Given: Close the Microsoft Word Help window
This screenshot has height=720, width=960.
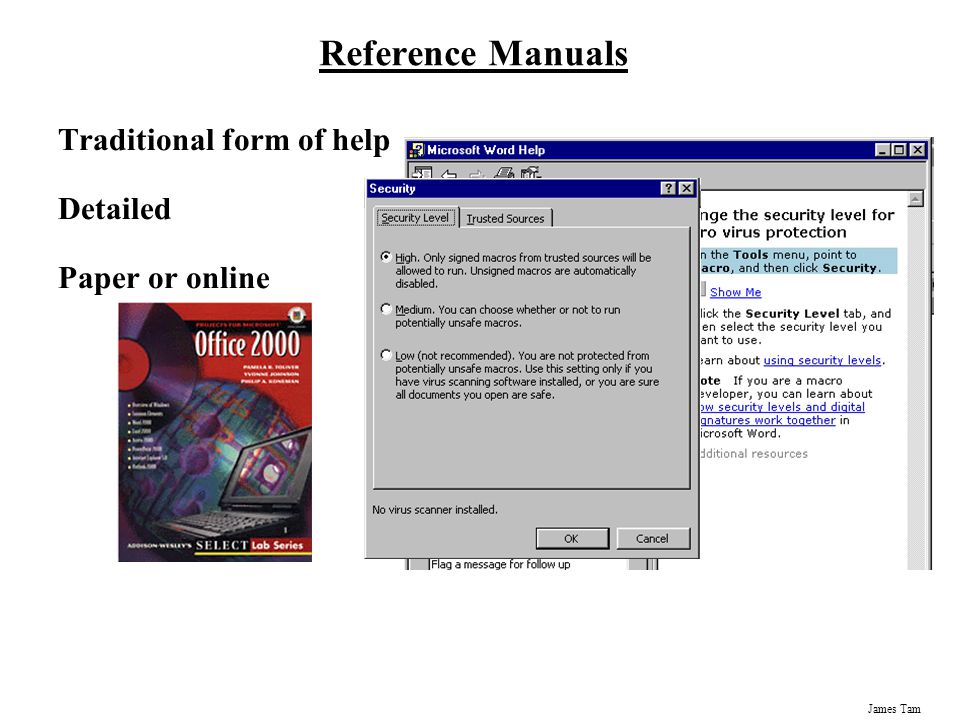Looking at the screenshot, I should pyautogui.click(x=917, y=150).
